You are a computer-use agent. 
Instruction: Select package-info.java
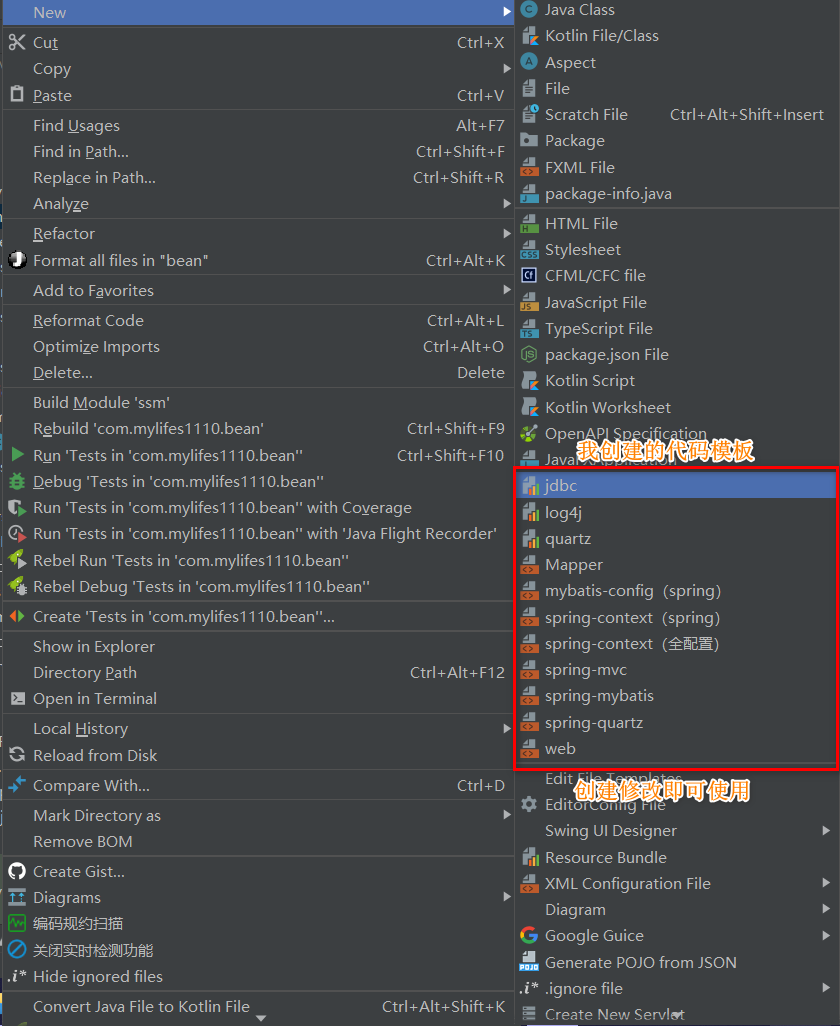[678, 194]
